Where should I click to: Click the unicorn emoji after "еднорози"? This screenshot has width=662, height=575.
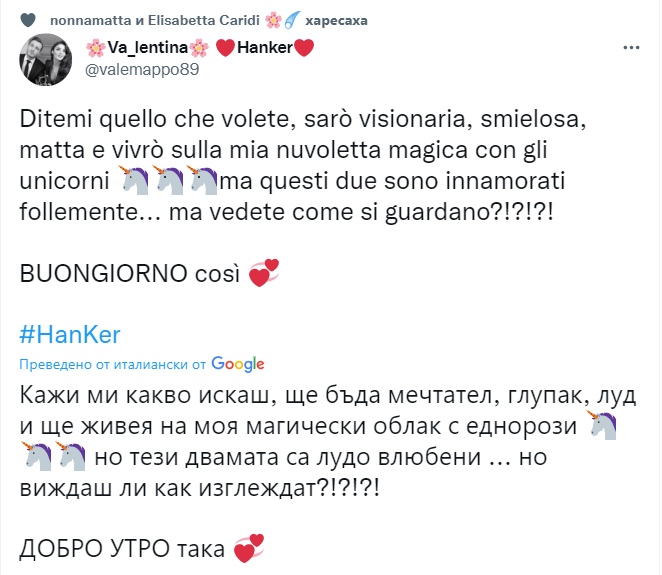pos(601,426)
